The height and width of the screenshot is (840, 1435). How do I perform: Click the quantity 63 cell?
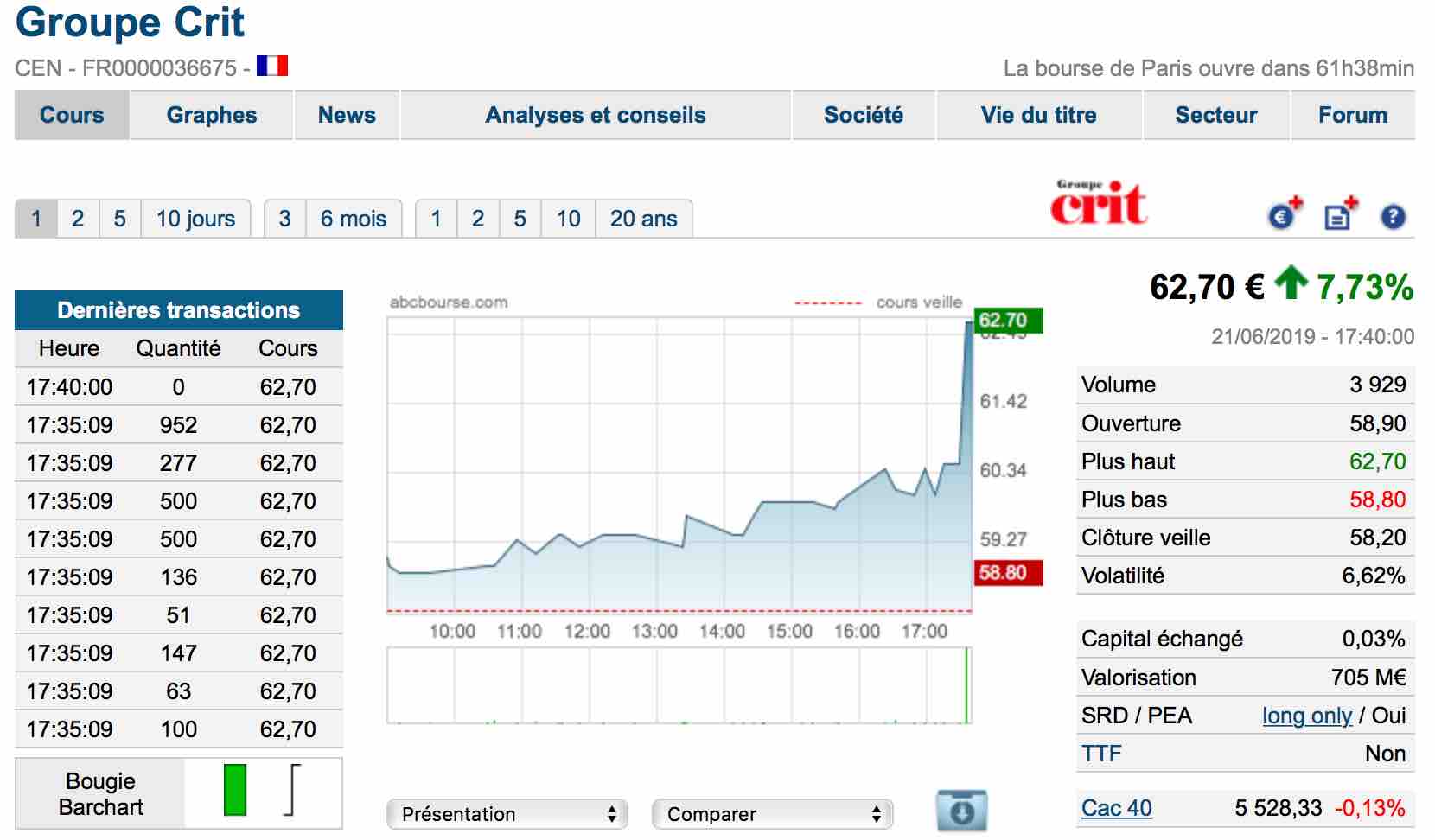[x=178, y=691]
